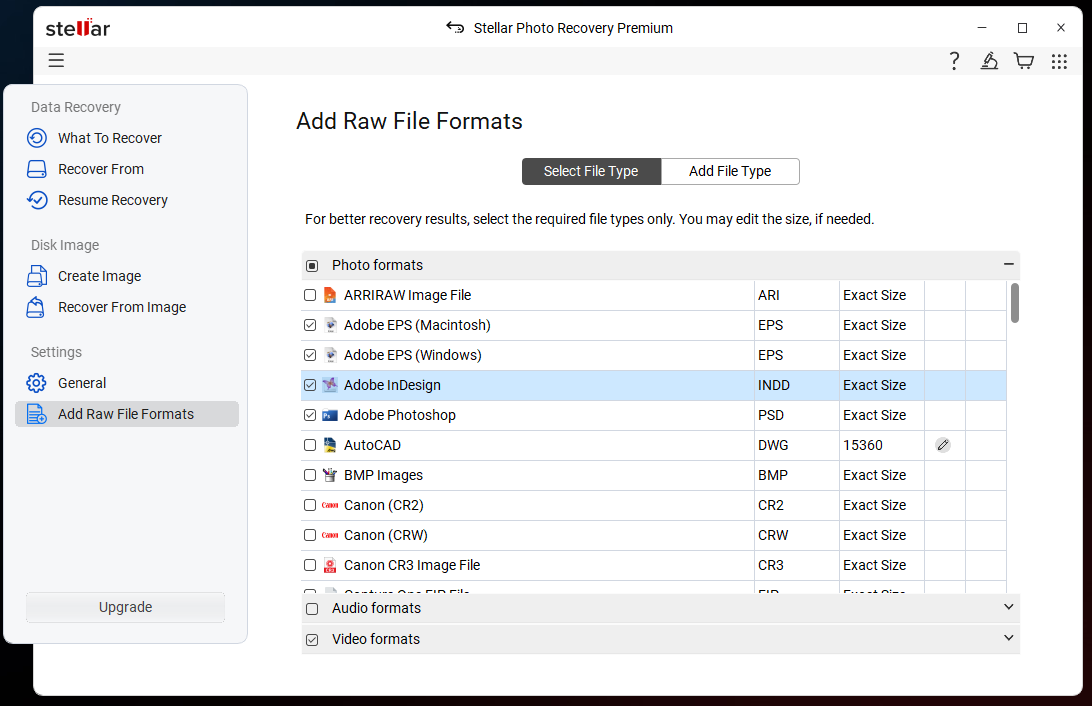
Task: Edit the AutoCAD size with pencil icon
Action: (x=943, y=445)
